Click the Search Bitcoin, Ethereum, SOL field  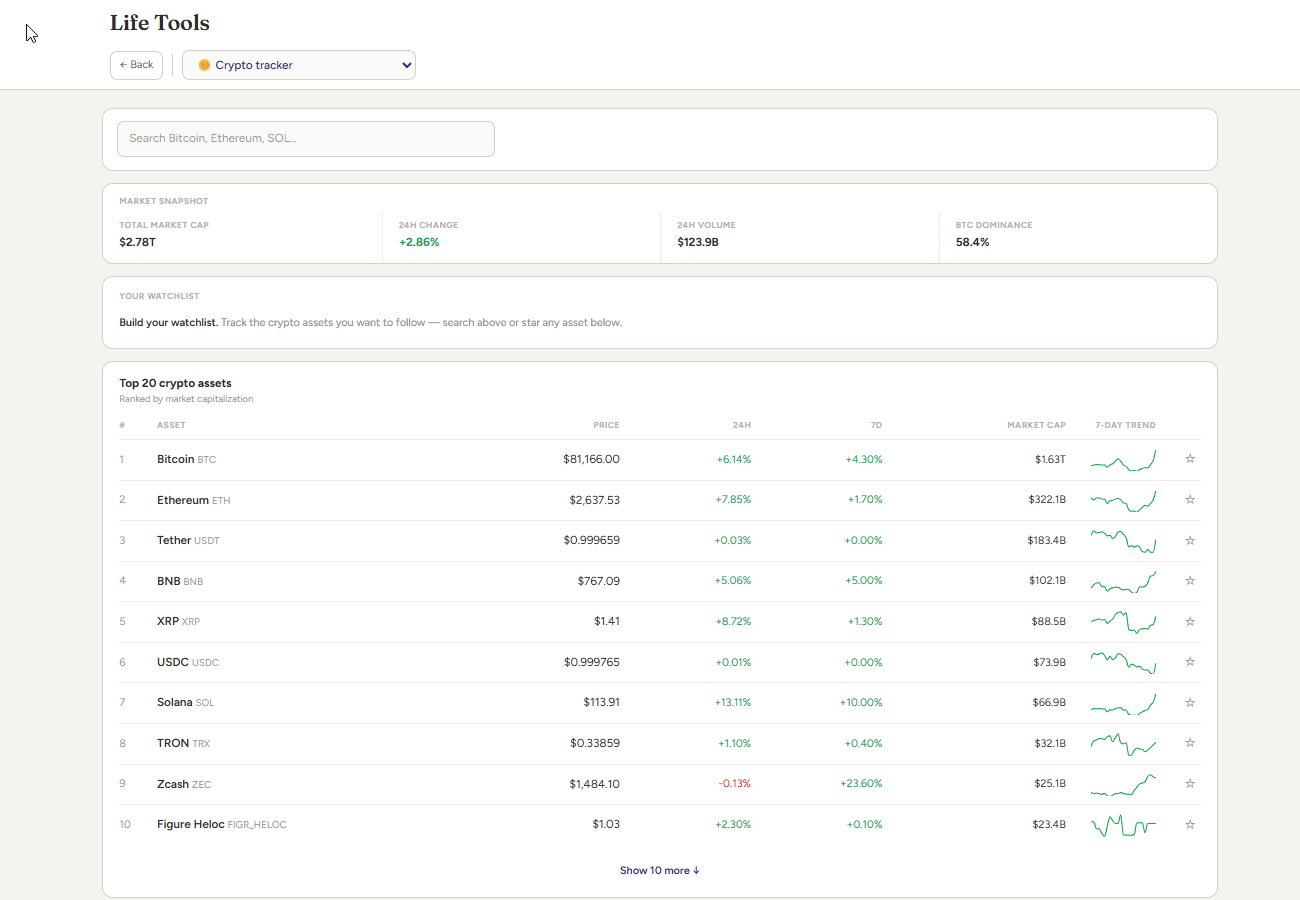pyautogui.click(x=306, y=139)
